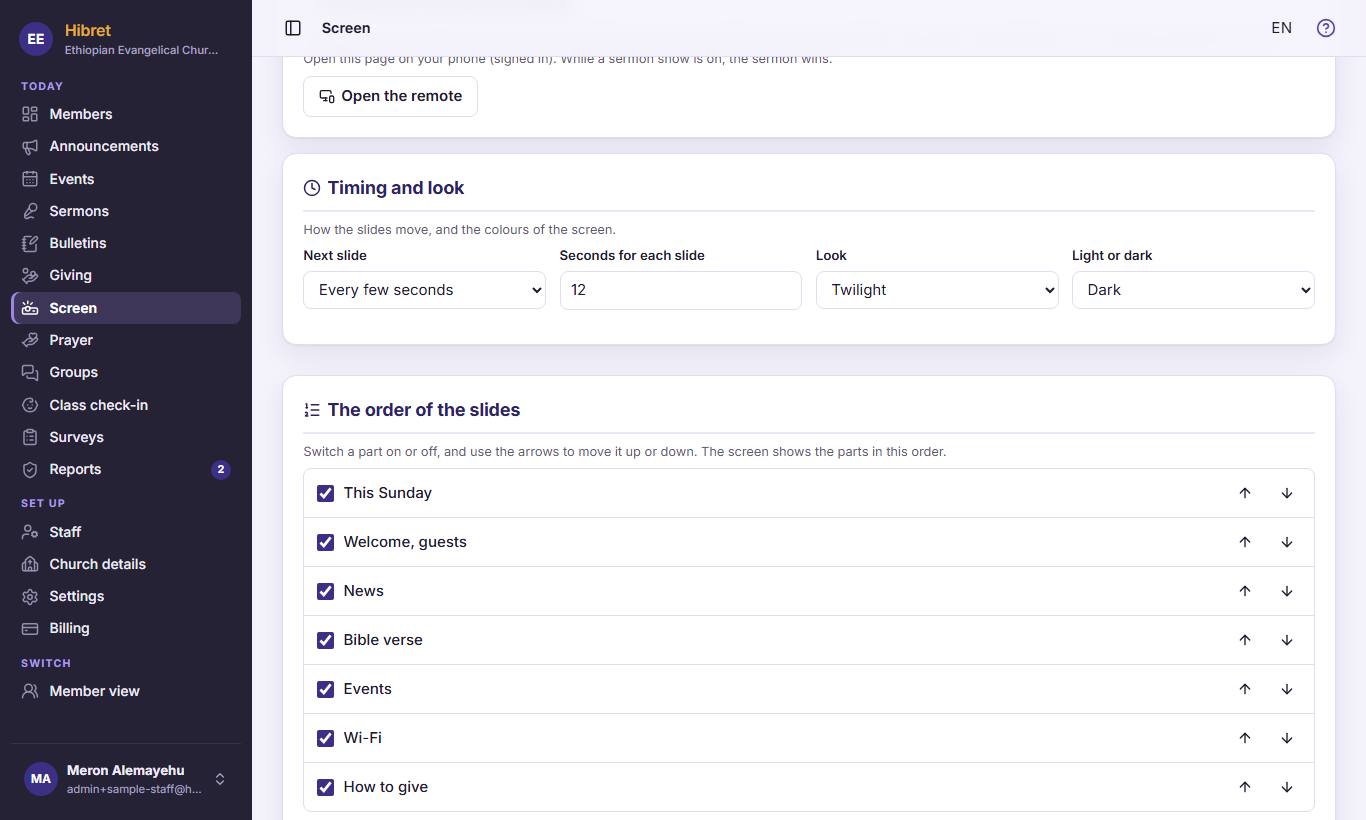Open Reports with badge 2
The height and width of the screenshot is (820, 1366).
tap(126, 469)
